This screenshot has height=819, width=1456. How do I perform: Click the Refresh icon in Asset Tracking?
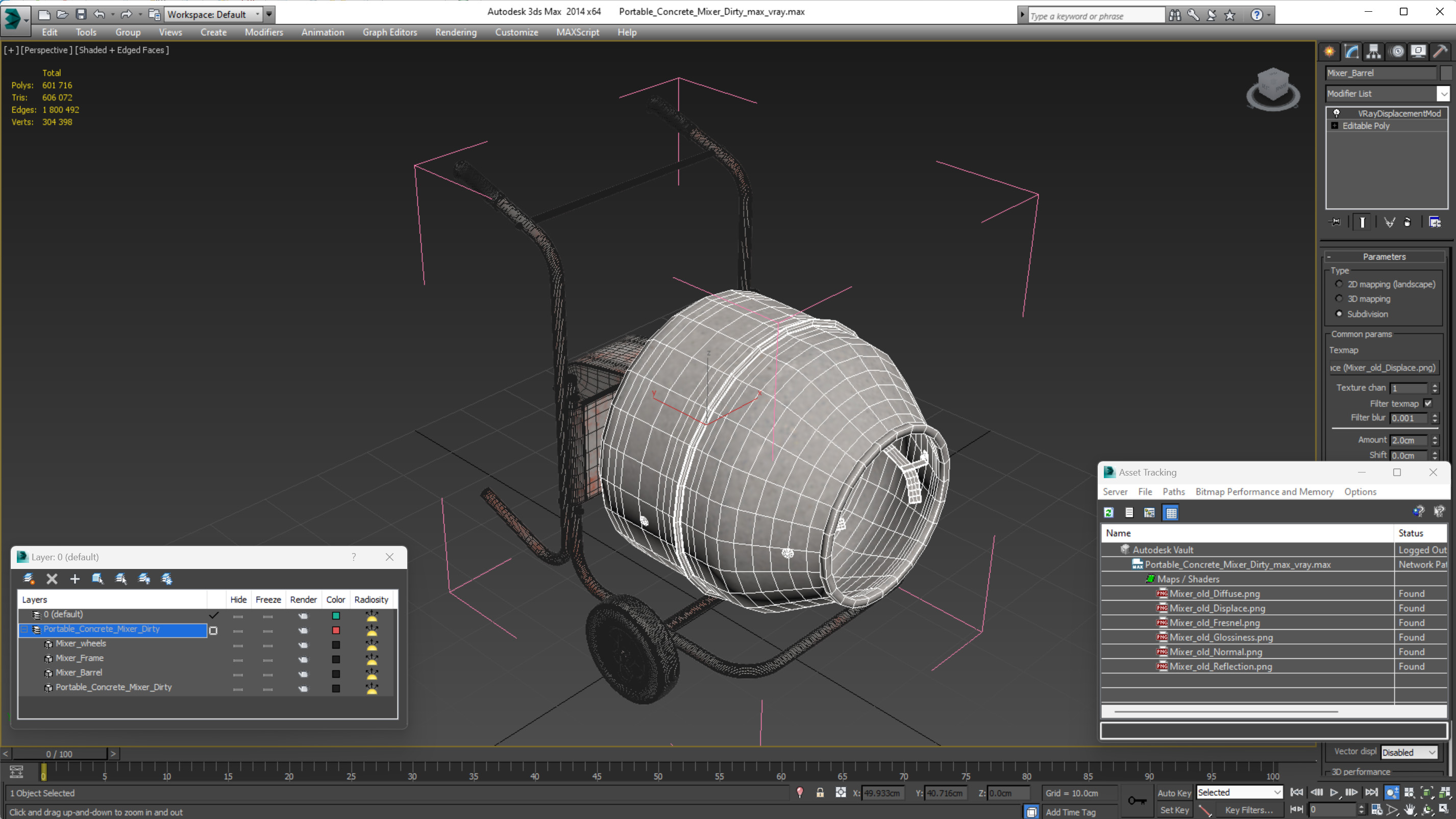[1108, 512]
